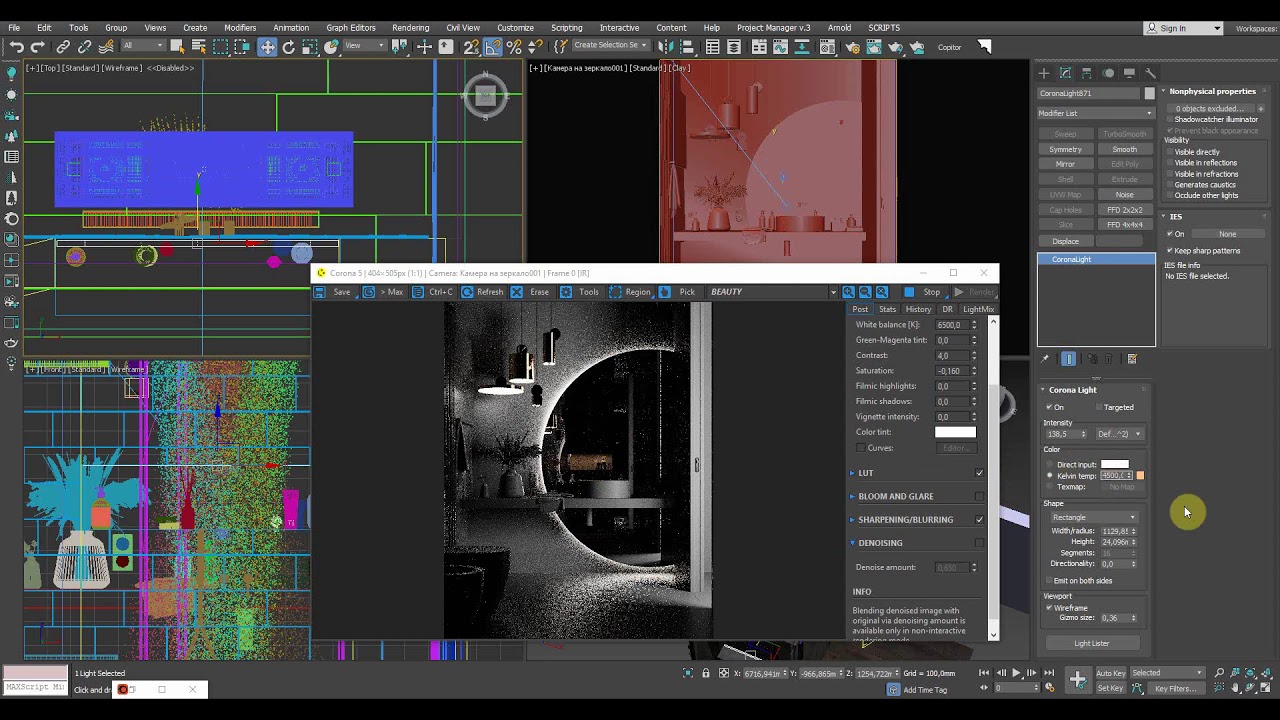Open the Direct input color swatch
The width and height of the screenshot is (1280, 720).
point(1115,465)
